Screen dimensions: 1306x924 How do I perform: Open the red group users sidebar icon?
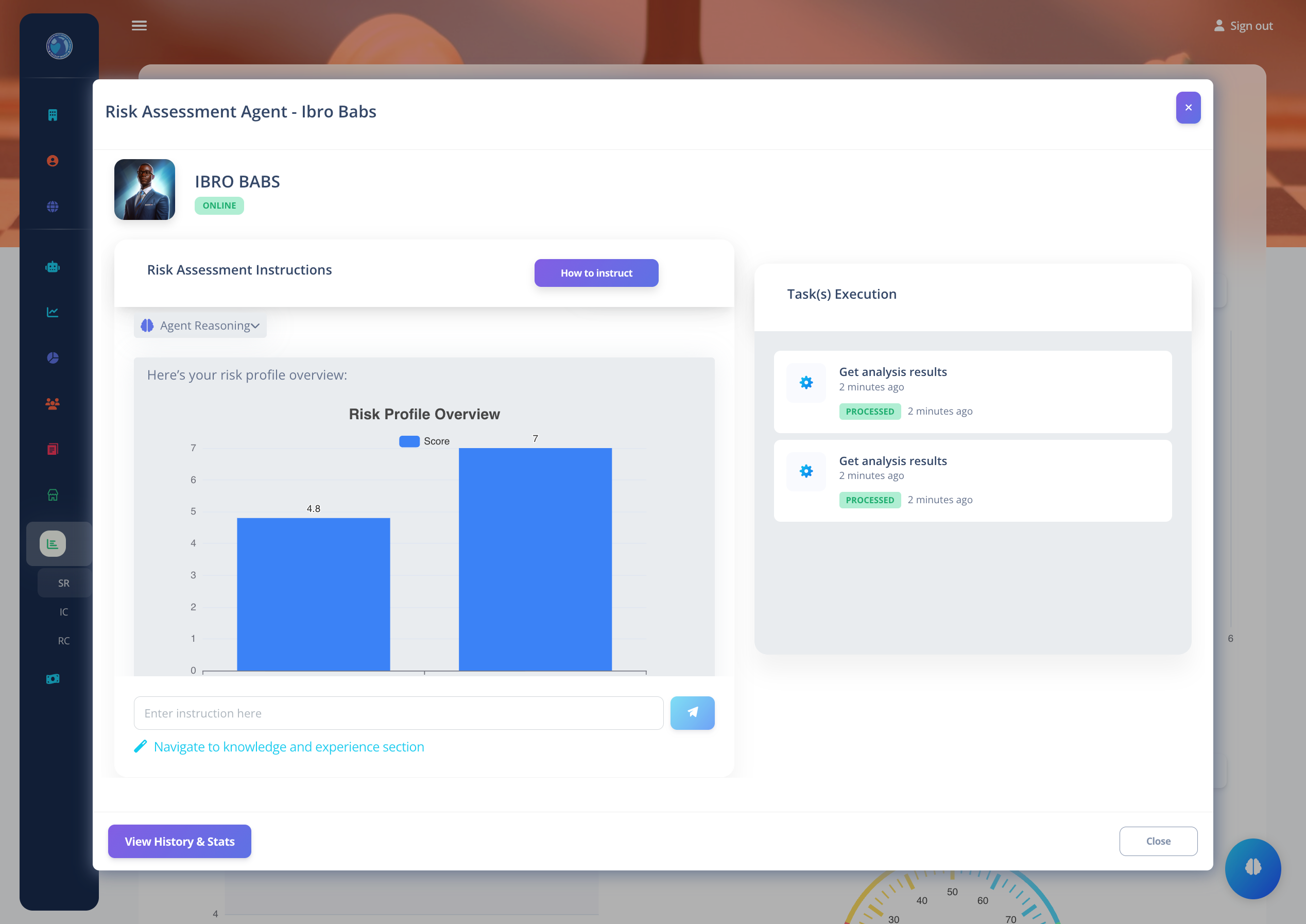[53, 404]
